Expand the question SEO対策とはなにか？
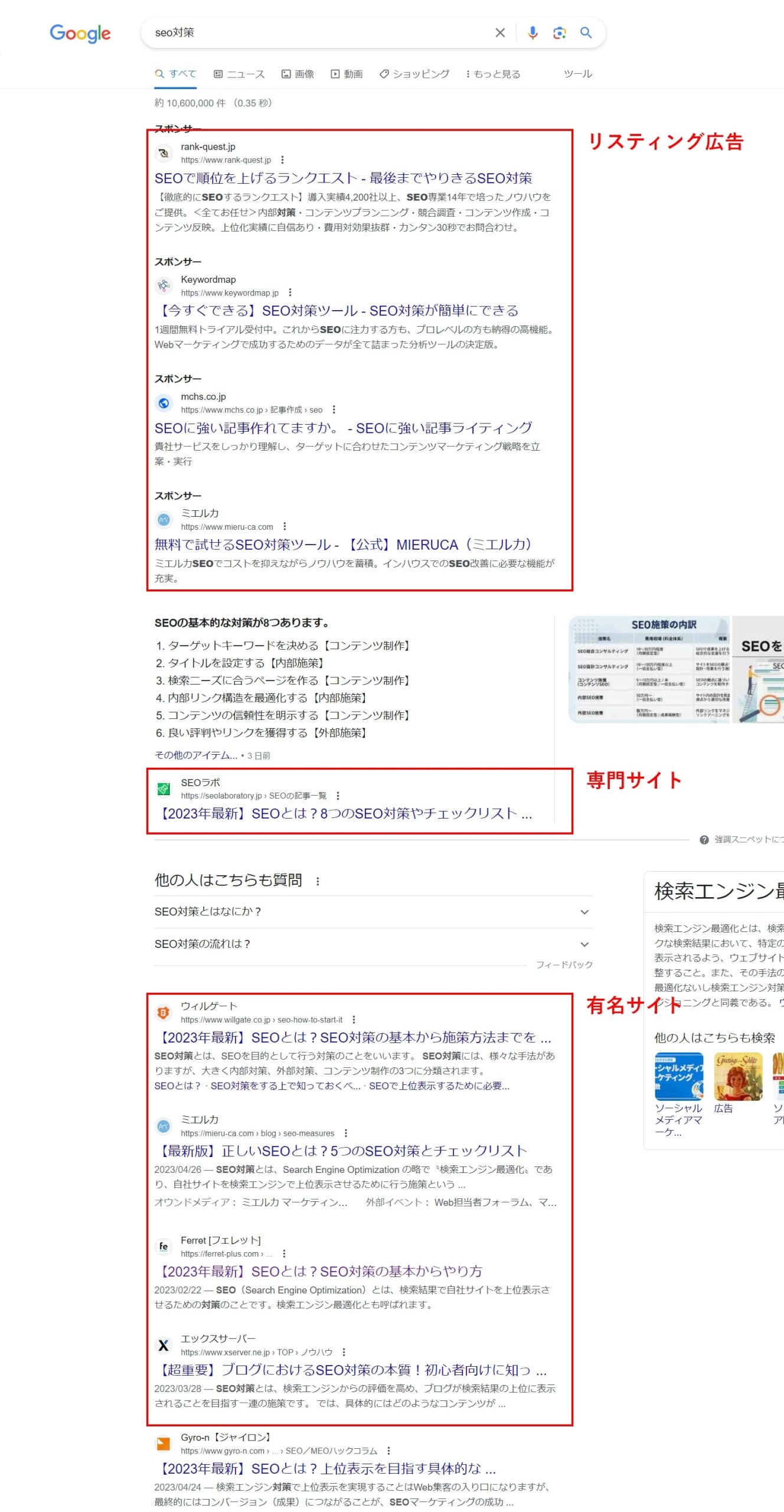Viewport: 784px width, 1512px height. coord(373,912)
